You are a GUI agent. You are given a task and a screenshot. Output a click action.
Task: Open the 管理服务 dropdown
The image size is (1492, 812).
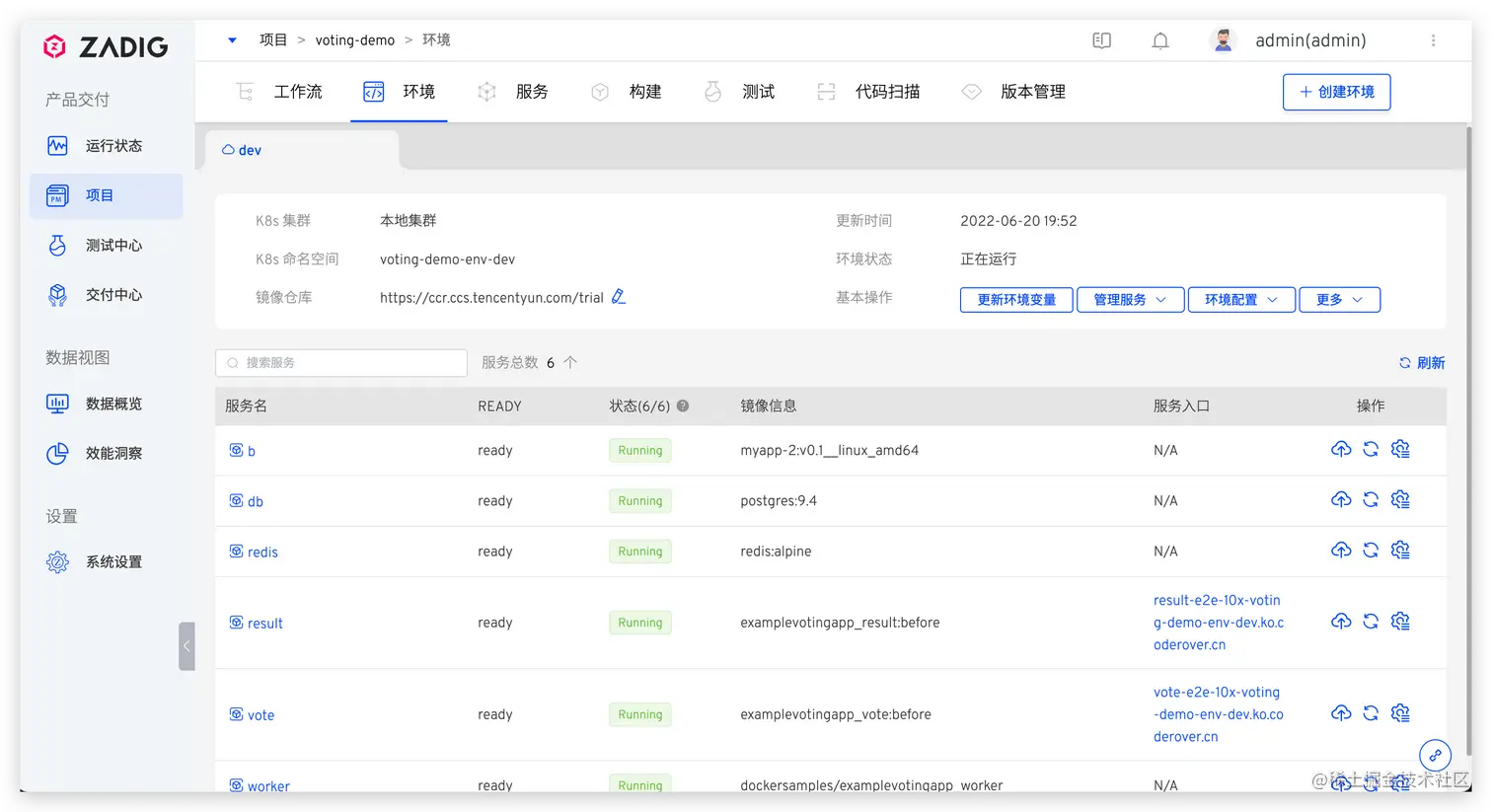coord(1130,299)
